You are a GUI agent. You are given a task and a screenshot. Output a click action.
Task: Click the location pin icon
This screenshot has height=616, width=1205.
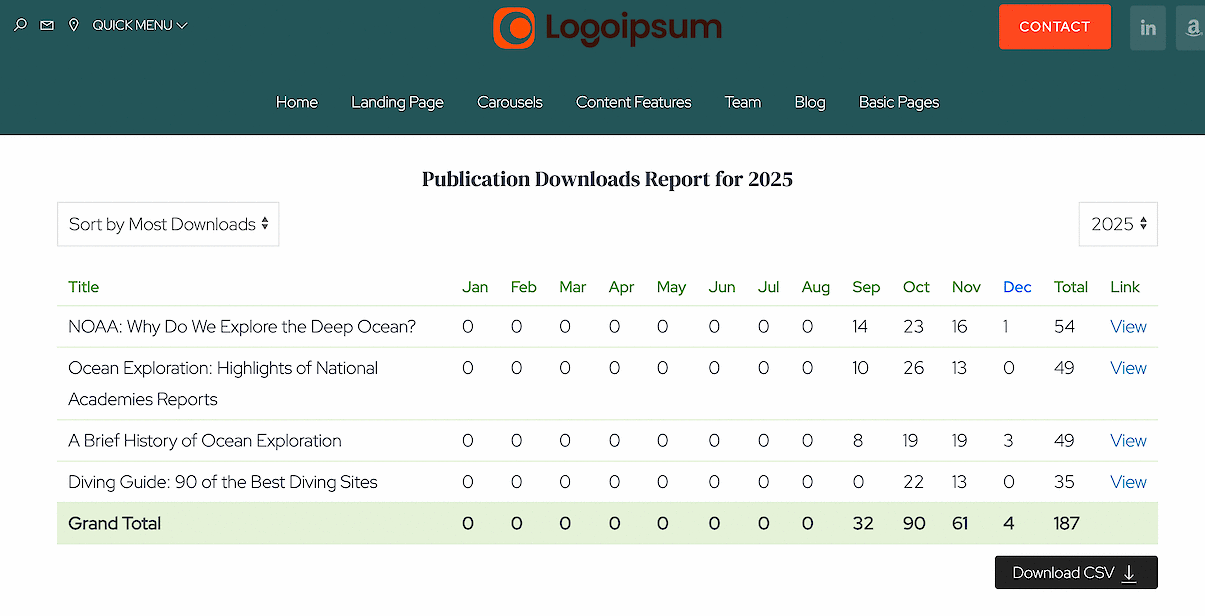point(74,25)
